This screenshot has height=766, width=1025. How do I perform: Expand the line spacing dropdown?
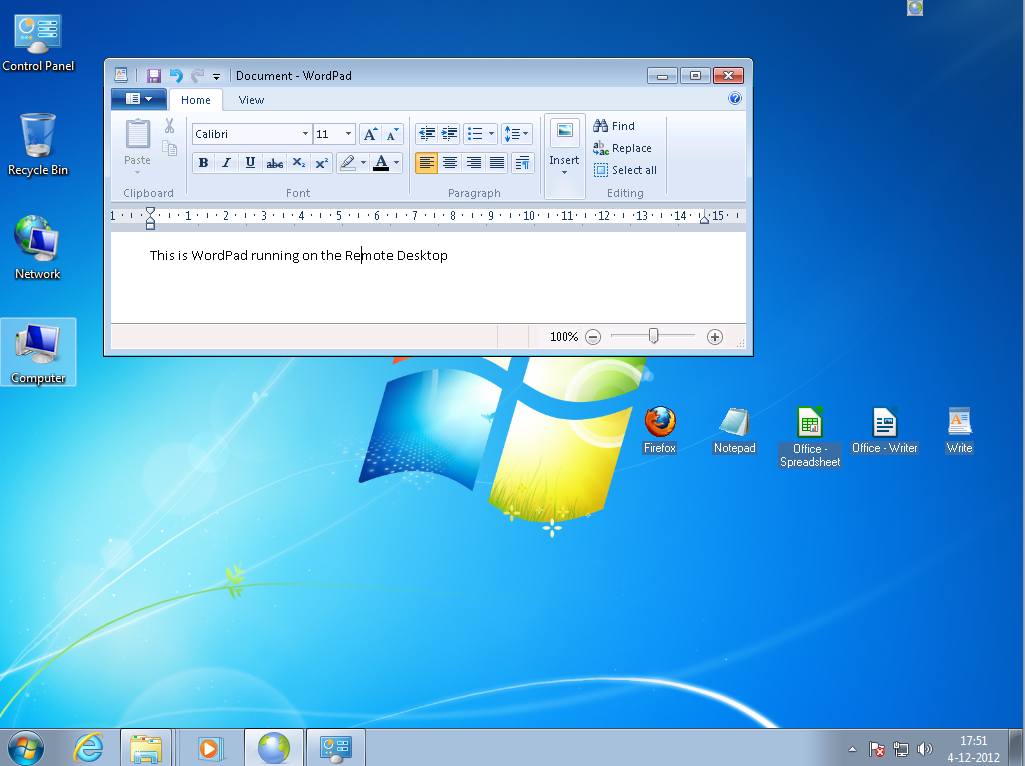point(516,134)
